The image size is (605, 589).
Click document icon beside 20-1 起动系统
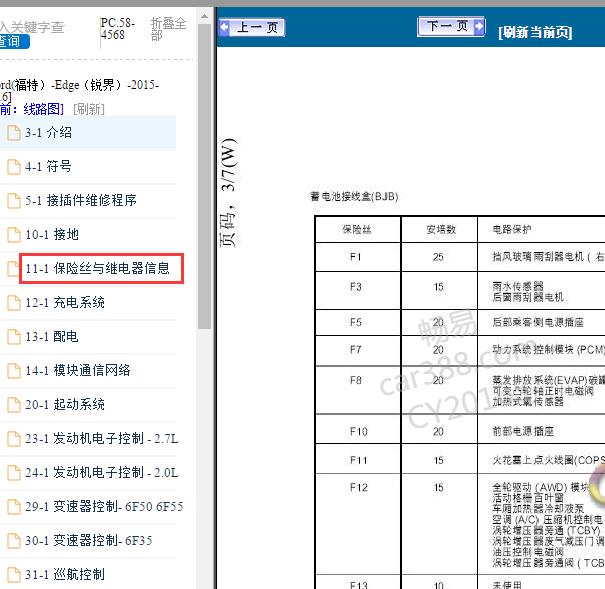(14, 405)
